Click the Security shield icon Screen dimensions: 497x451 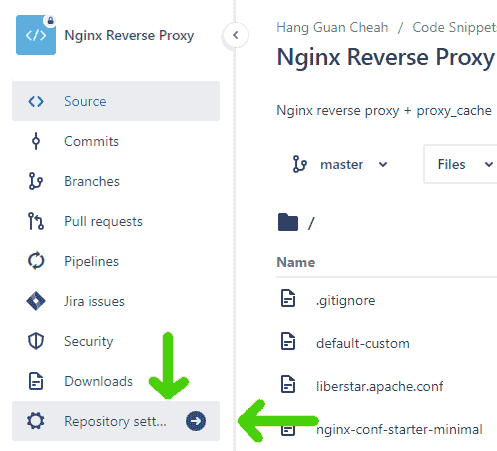[36, 341]
